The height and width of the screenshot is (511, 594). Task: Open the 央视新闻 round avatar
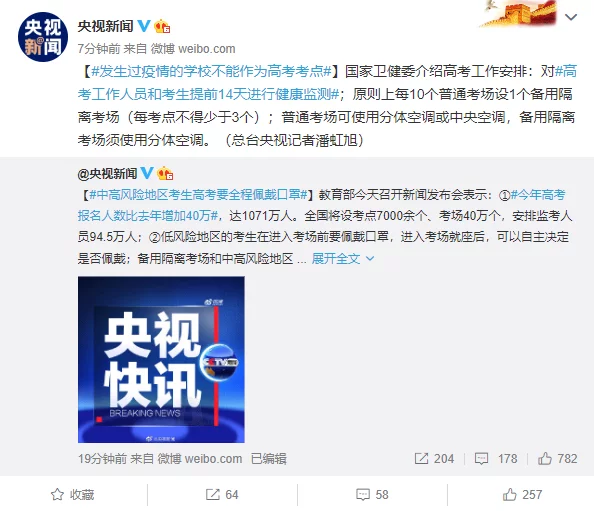[43, 37]
